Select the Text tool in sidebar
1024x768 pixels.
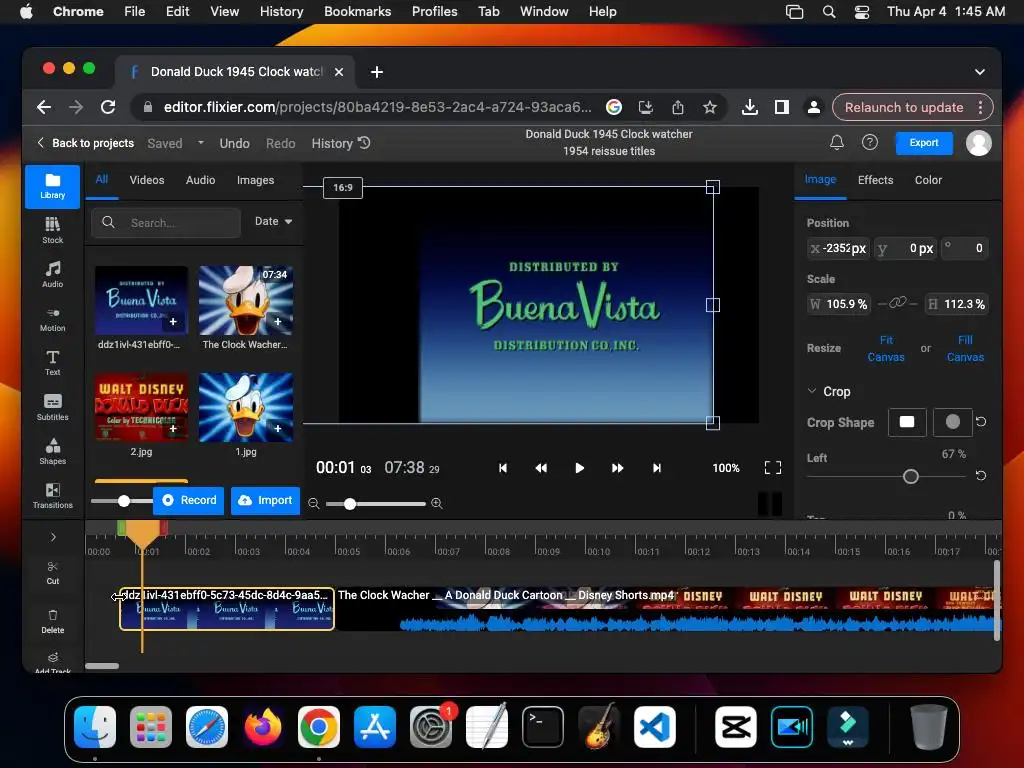pyautogui.click(x=52, y=362)
